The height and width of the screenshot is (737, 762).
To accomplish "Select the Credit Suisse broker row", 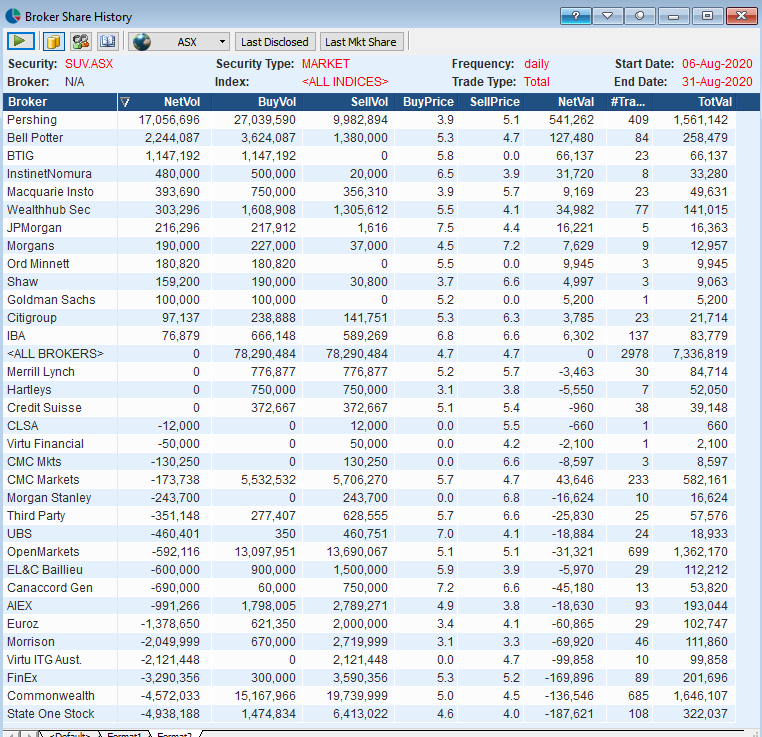I will click(x=369, y=408).
